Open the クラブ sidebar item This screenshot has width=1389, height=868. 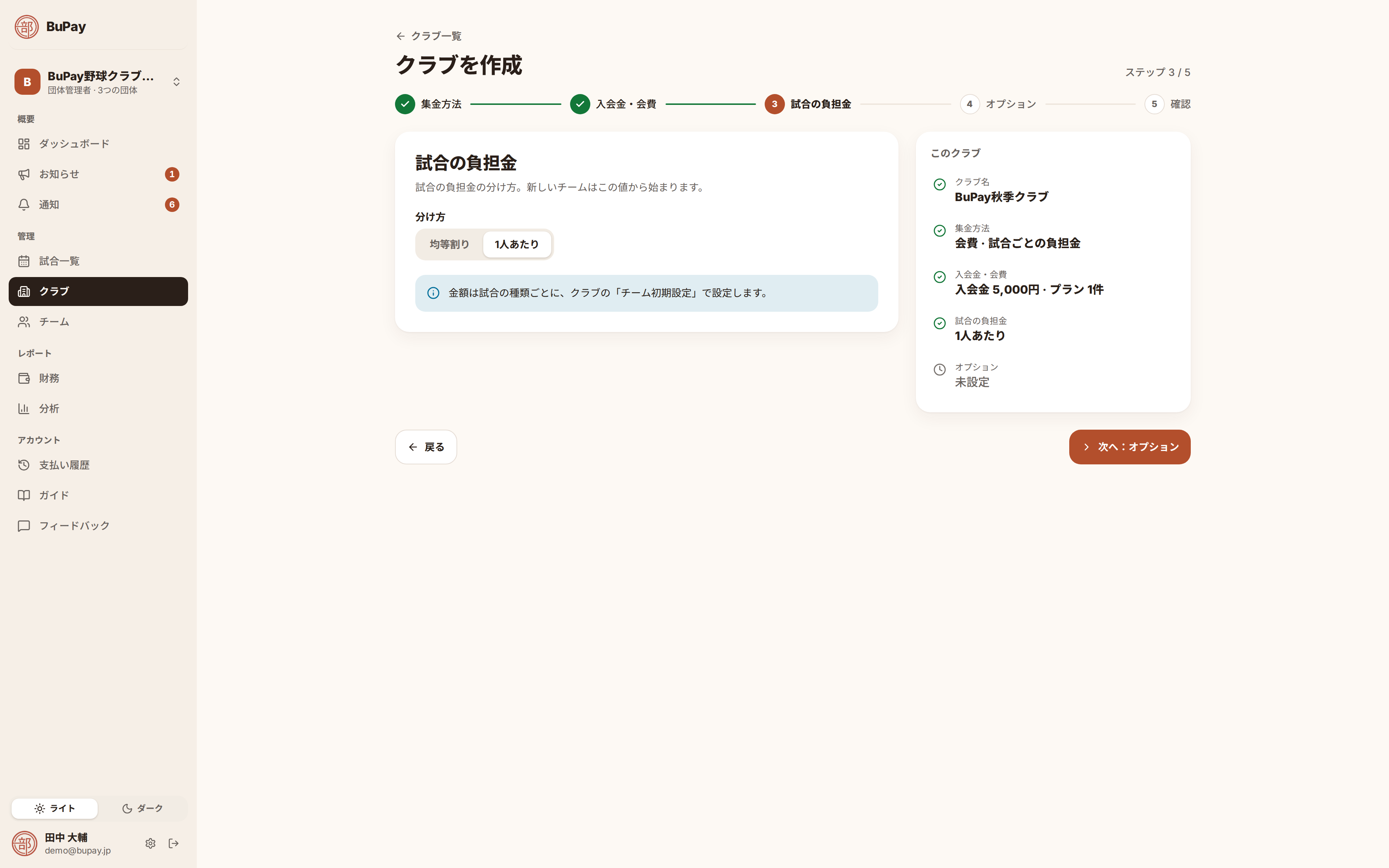point(98,292)
